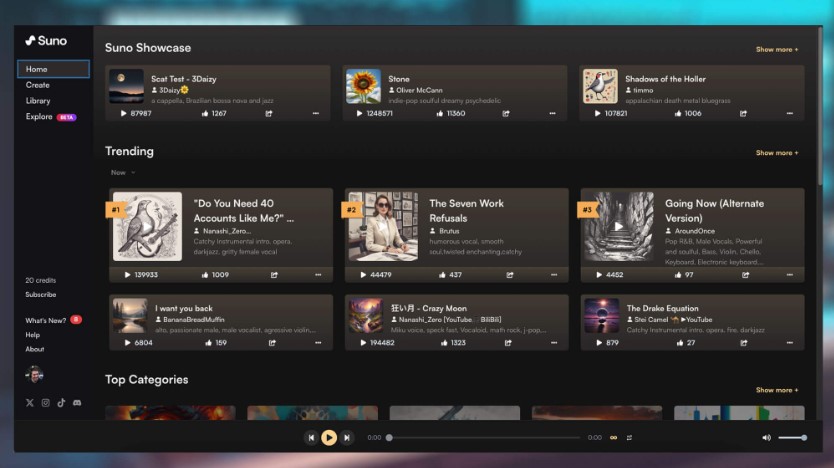
Task: Click the X (Twitter) icon in sidebar
Action: point(30,403)
